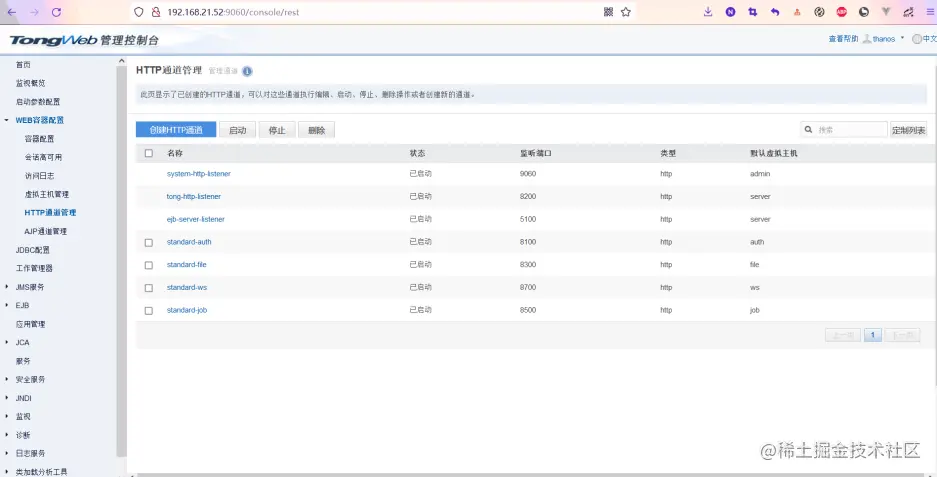This screenshot has width=937, height=477.
Task: Check the standard-ws row checkbox
Action: click(149, 288)
